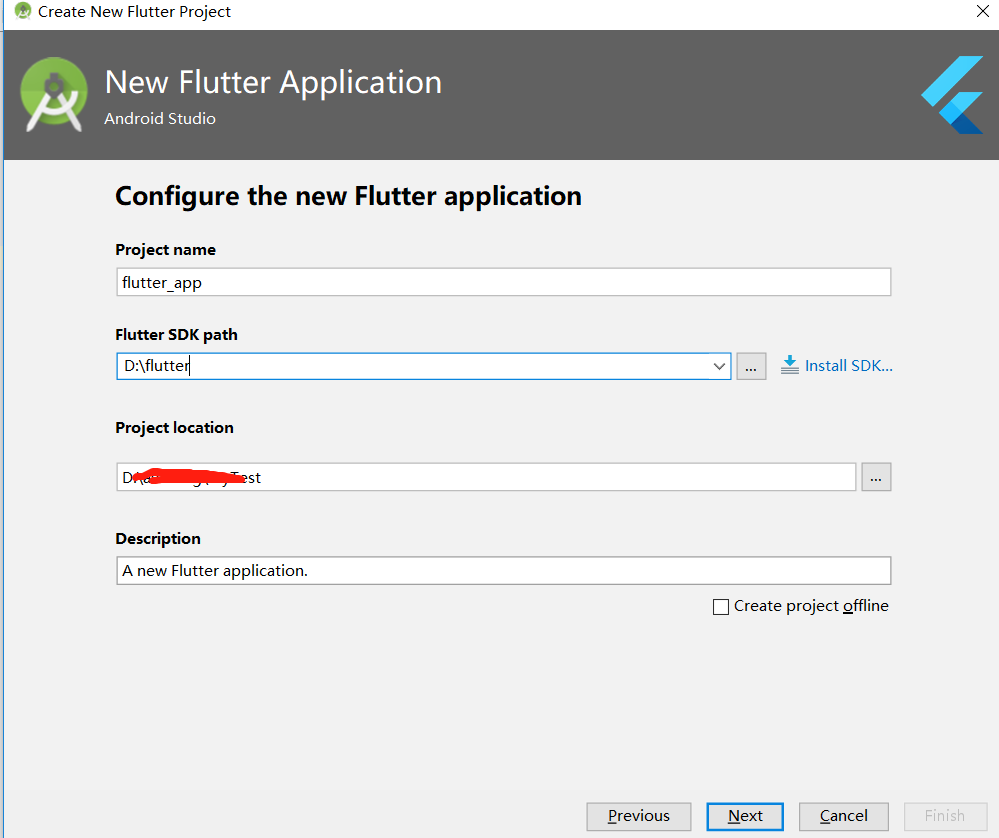
Task: Click the Finish button
Action: tap(944, 816)
